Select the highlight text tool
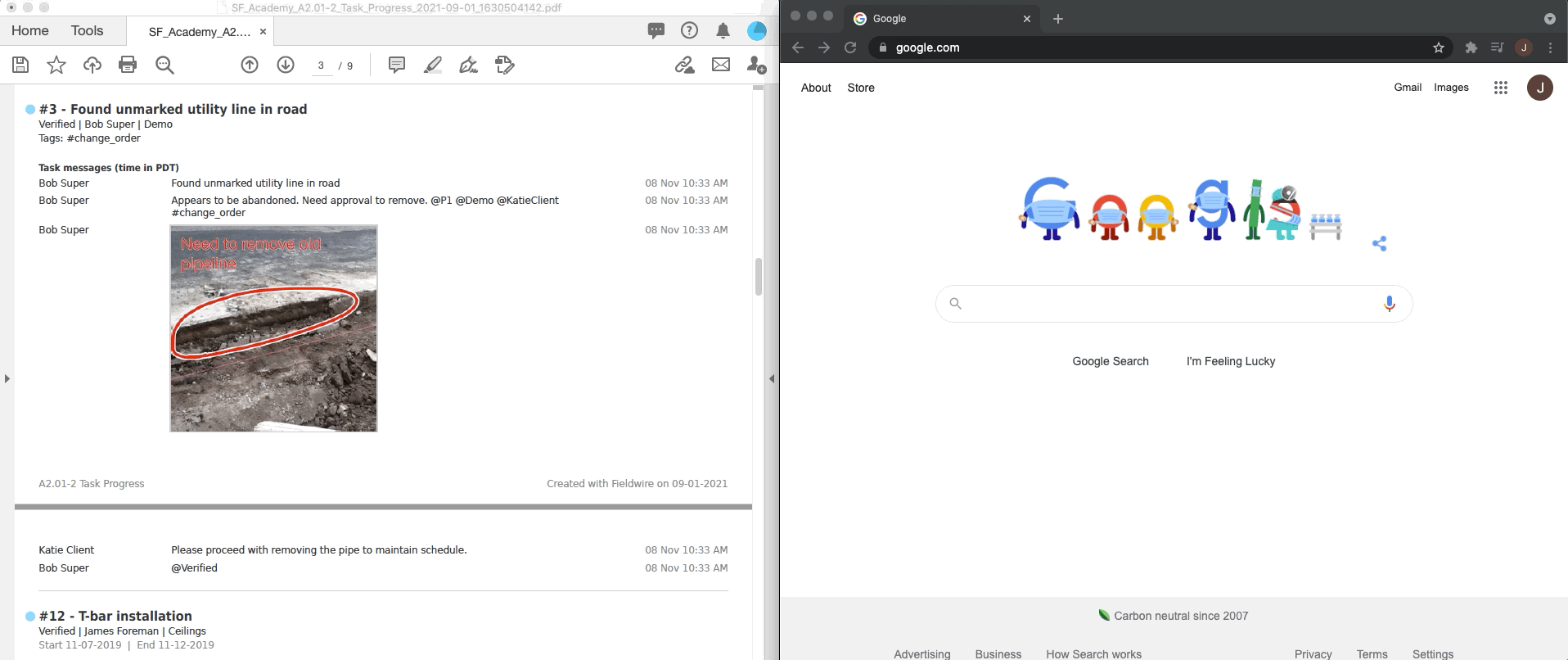The width and height of the screenshot is (1568, 660). [433, 65]
